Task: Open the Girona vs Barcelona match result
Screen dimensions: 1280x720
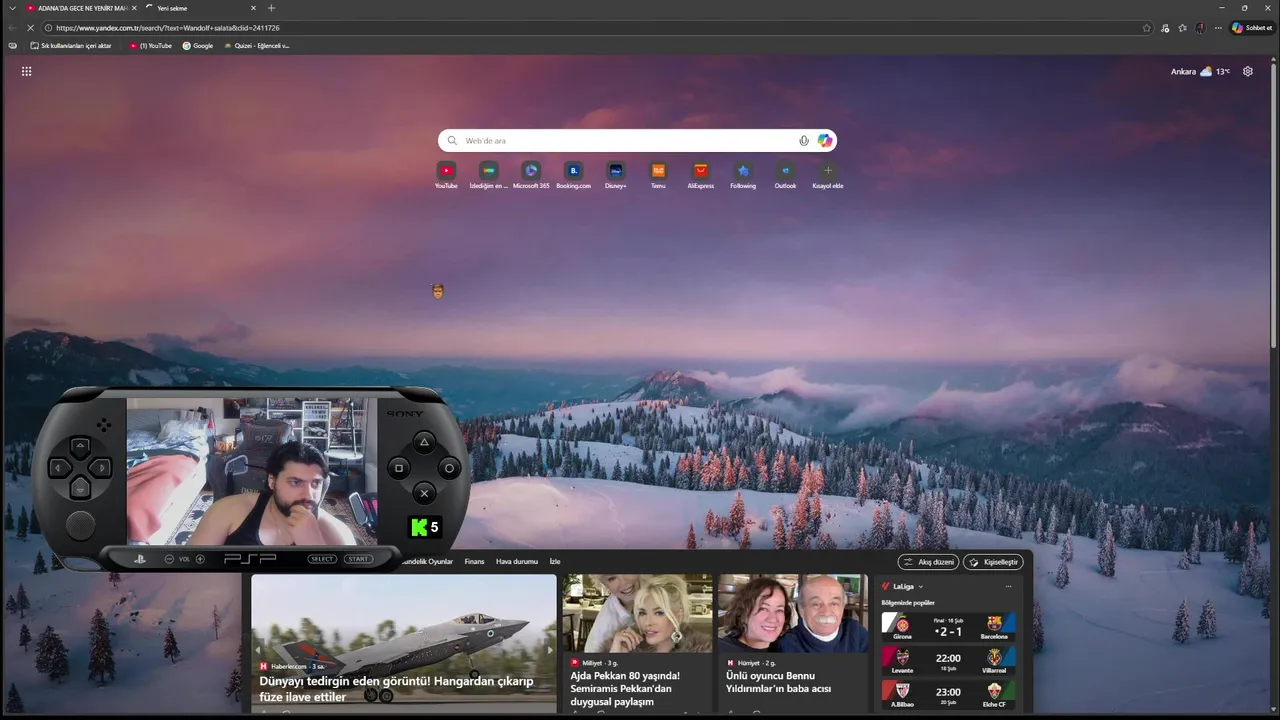Action: (948, 627)
